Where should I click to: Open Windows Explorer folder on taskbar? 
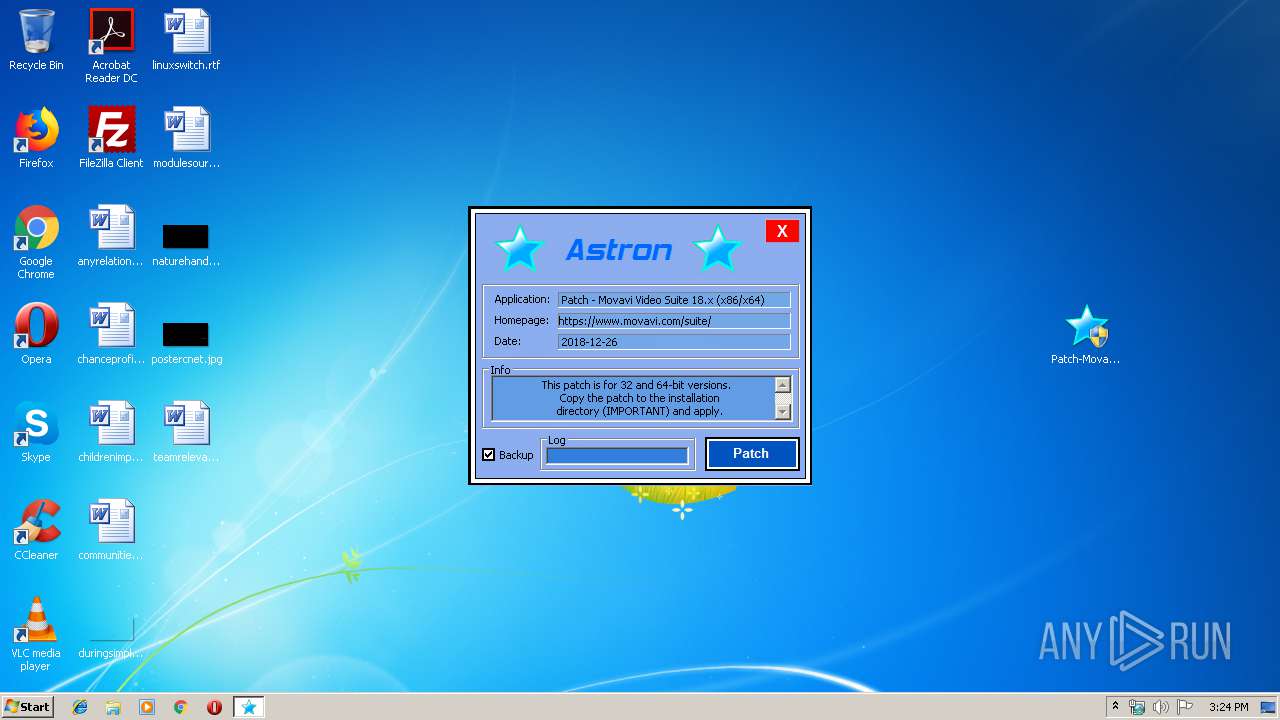click(113, 707)
